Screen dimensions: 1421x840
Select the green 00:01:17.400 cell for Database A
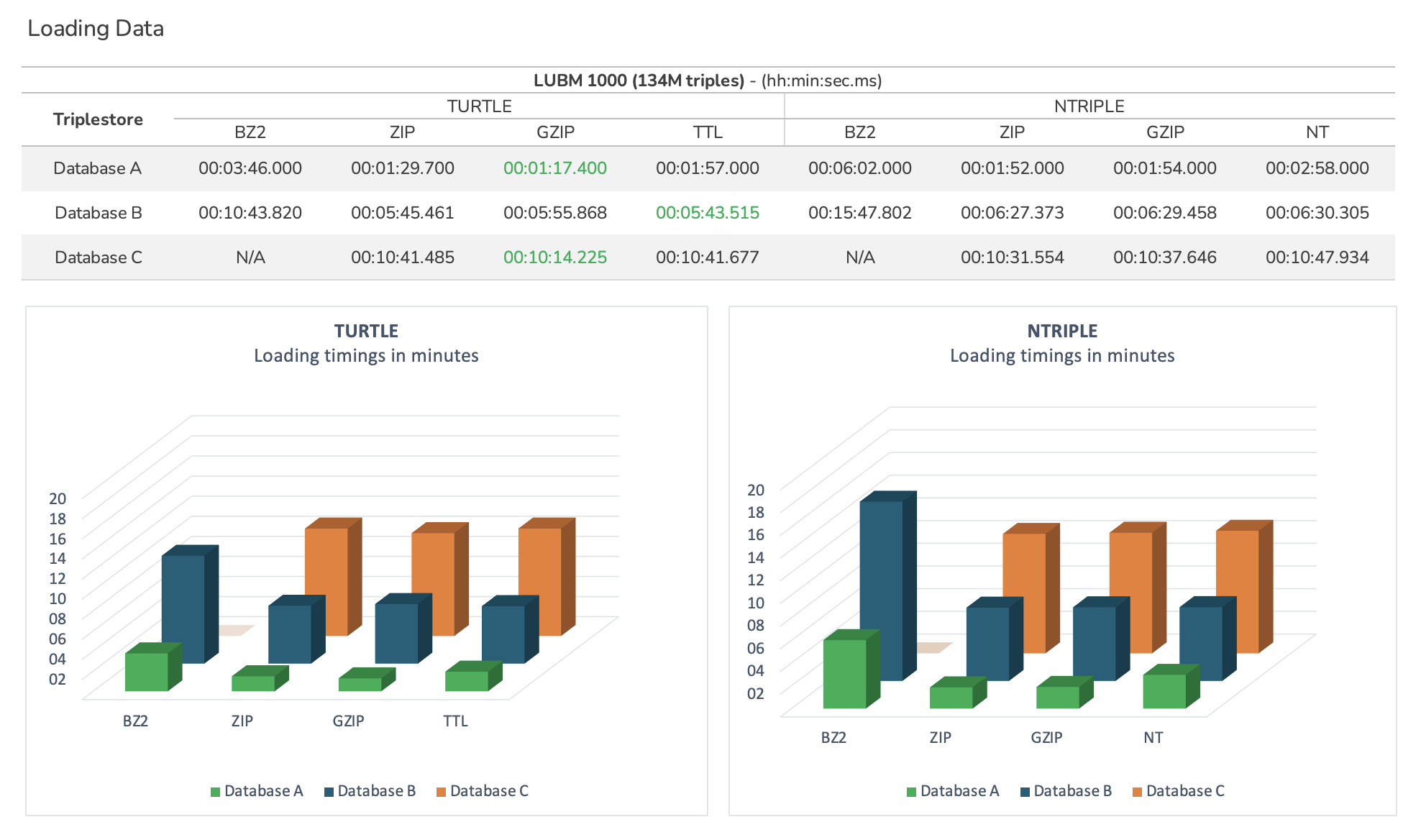point(554,168)
